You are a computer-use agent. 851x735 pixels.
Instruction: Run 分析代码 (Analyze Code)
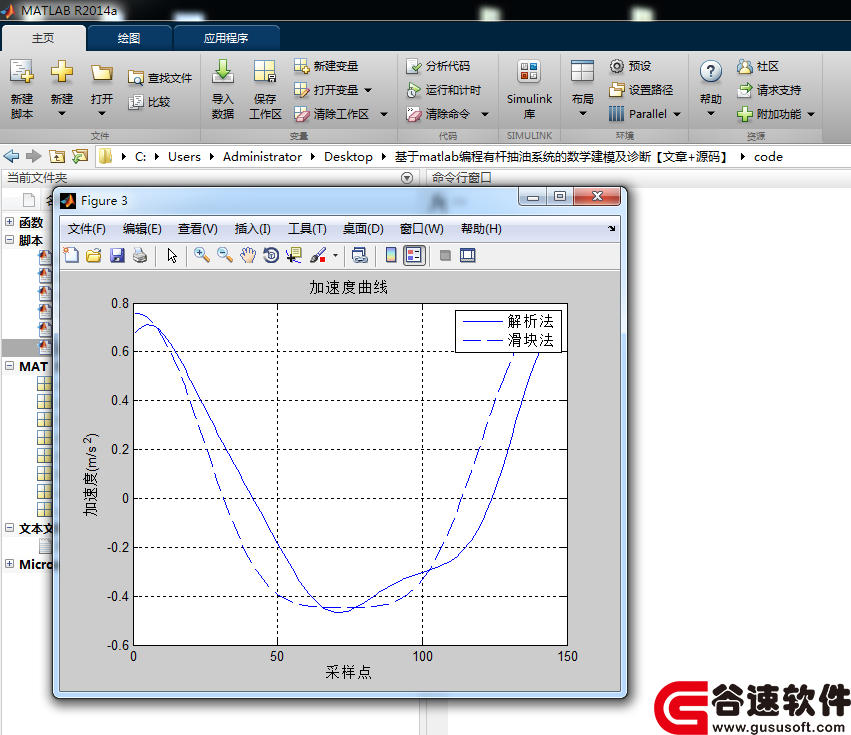pyautogui.click(x=438, y=66)
